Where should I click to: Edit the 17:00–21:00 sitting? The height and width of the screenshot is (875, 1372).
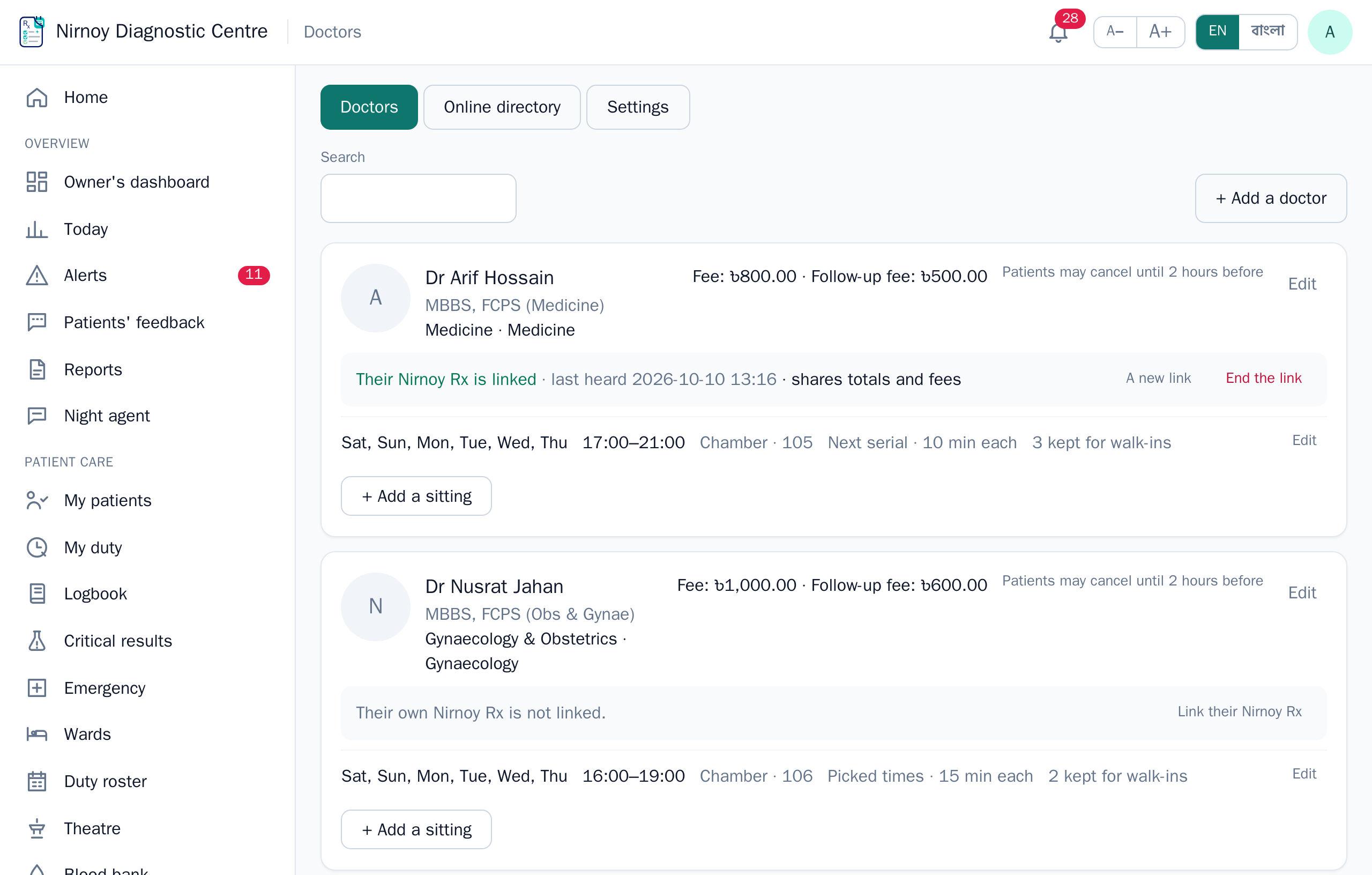(x=1303, y=441)
